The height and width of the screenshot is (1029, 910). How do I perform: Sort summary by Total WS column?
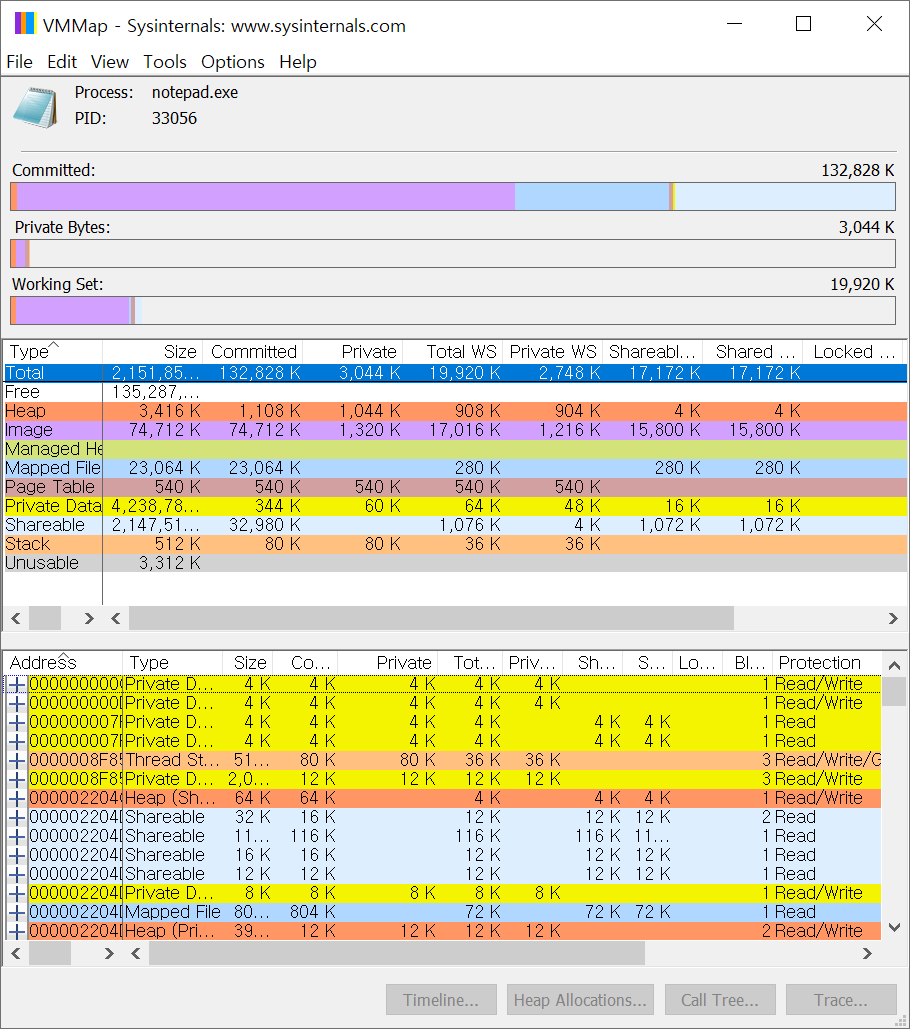pyautogui.click(x=453, y=352)
